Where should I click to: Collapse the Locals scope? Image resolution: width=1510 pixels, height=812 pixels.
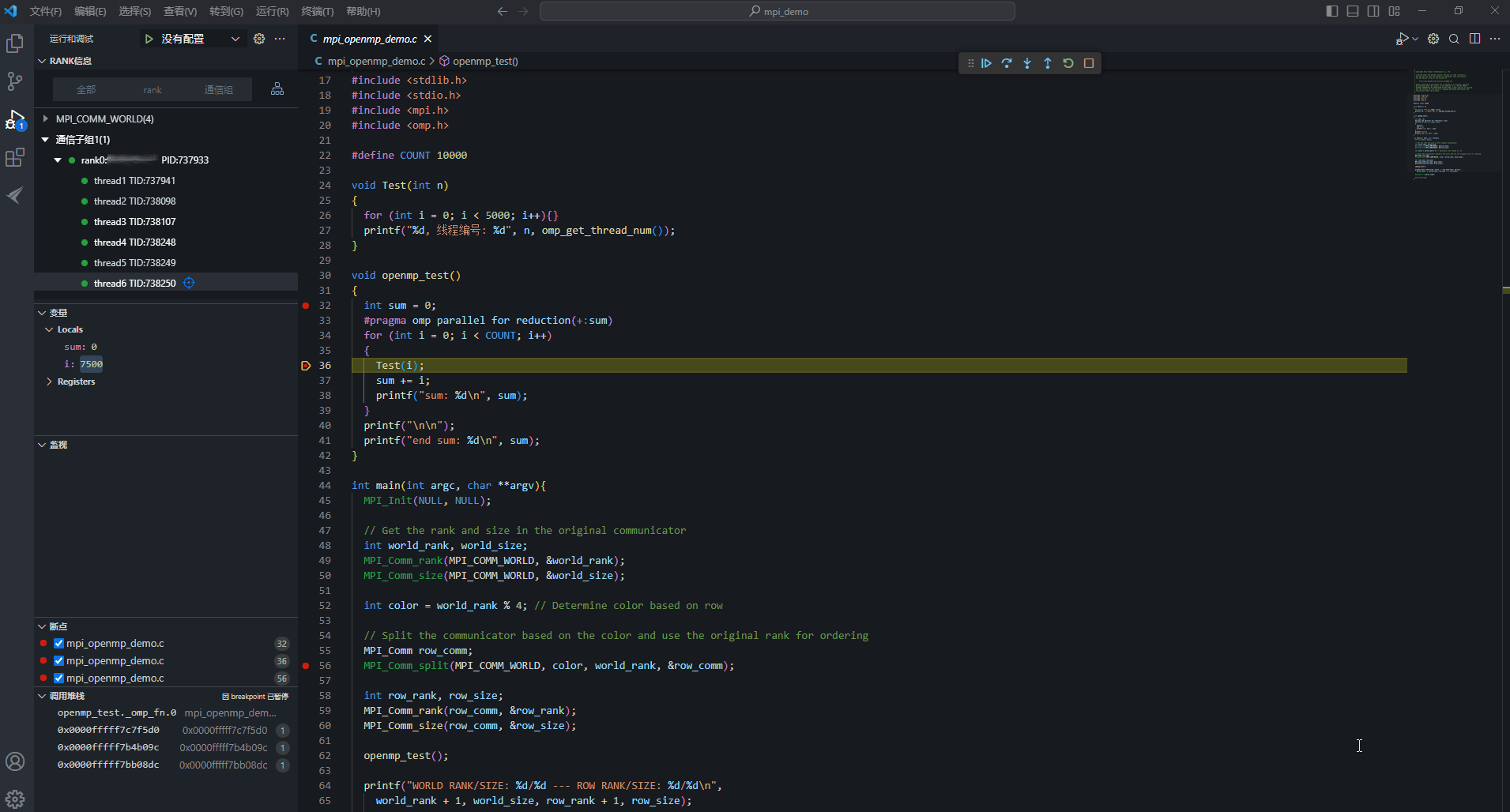tap(49, 329)
